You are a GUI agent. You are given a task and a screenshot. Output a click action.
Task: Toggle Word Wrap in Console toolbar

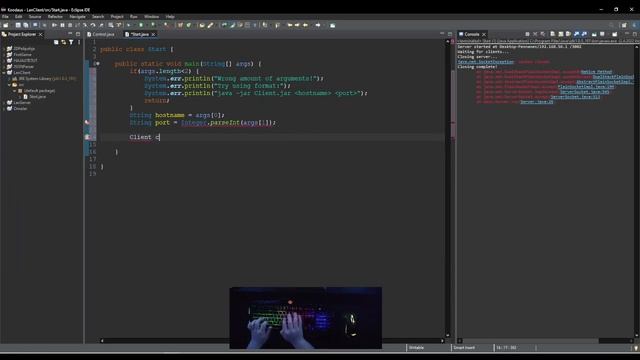(x=568, y=34)
